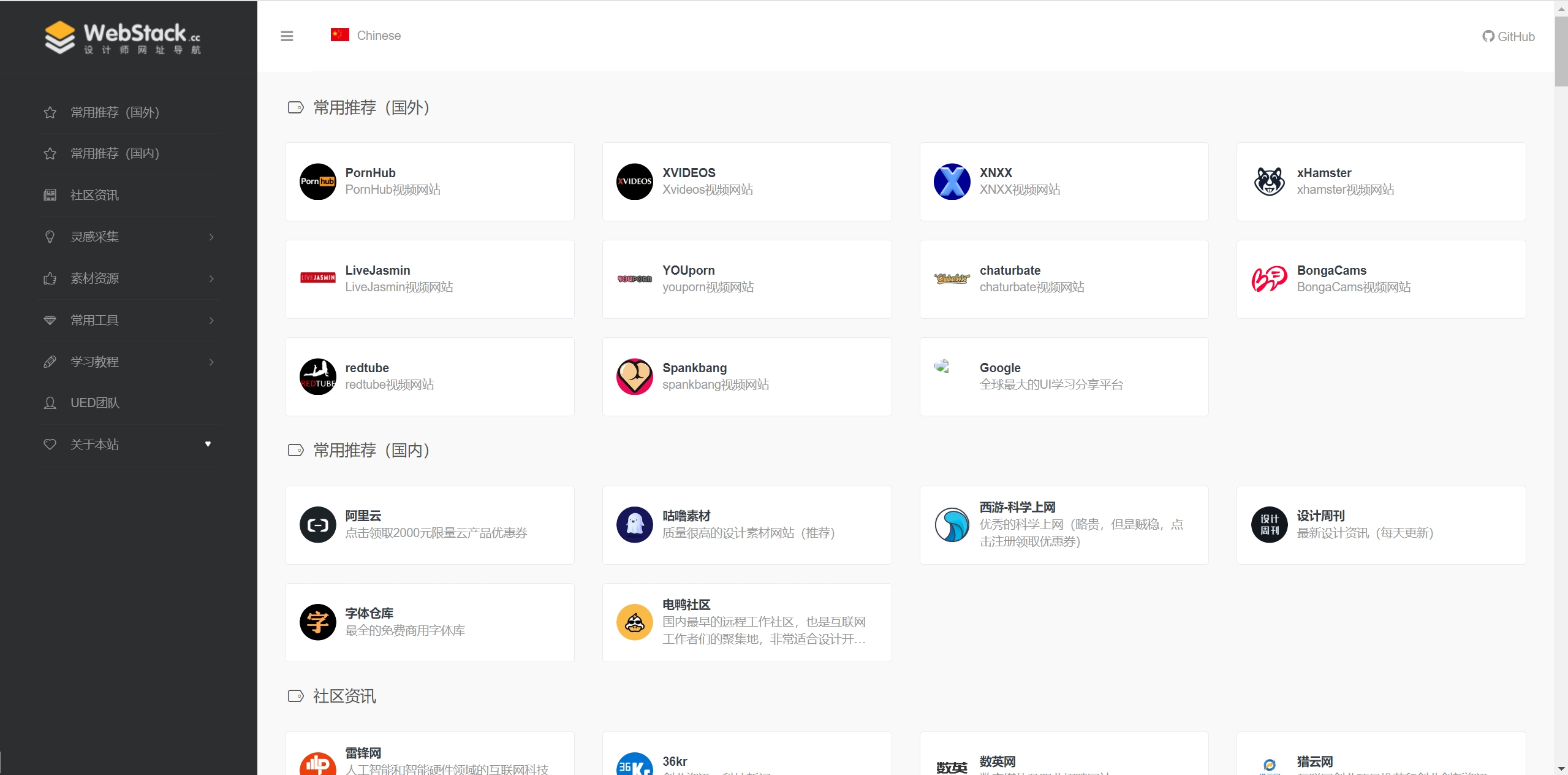
Task: Click the user icon beside UED团队
Action: (x=50, y=403)
